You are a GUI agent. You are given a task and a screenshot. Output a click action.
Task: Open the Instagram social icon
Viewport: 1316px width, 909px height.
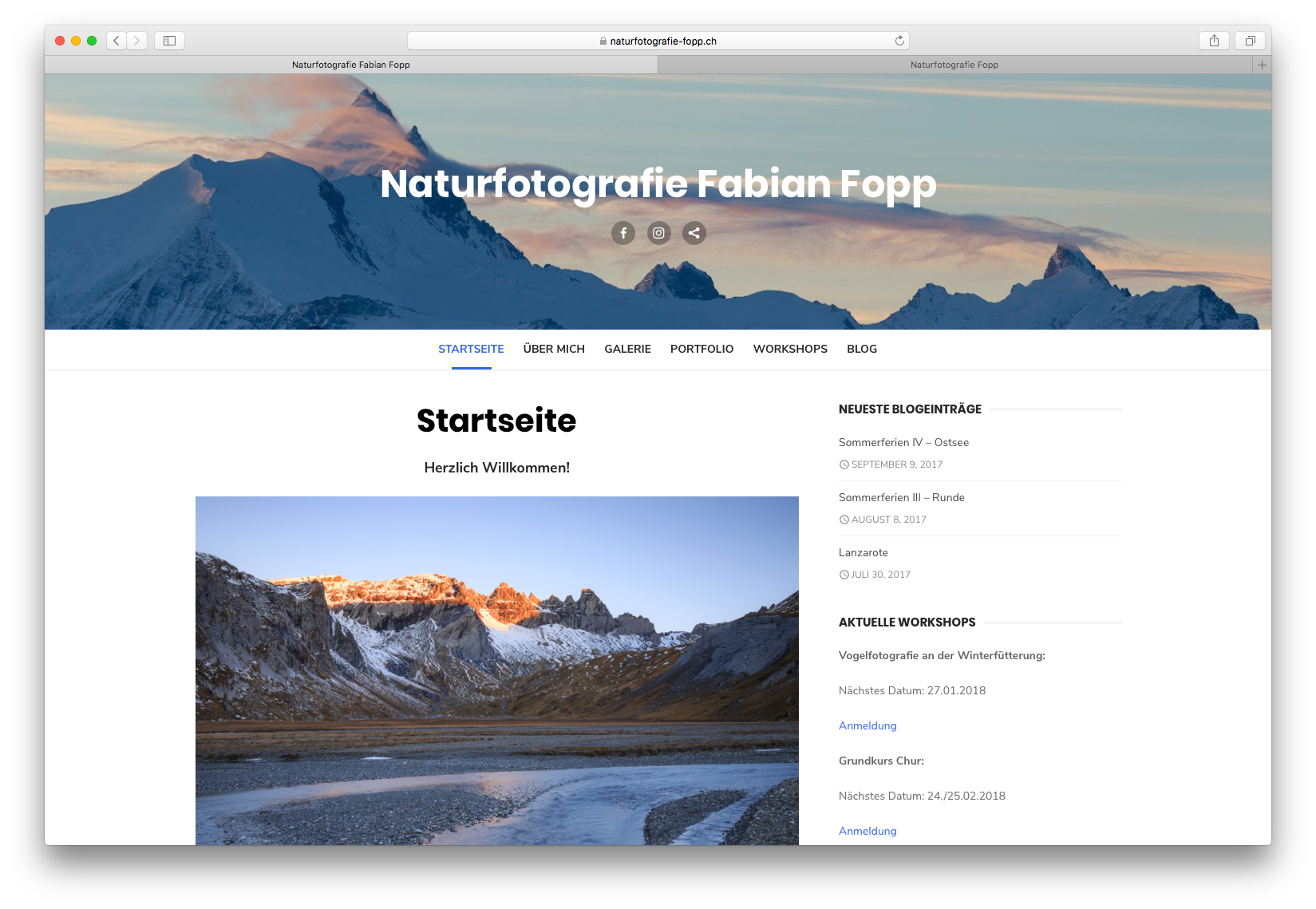tap(658, 233)
